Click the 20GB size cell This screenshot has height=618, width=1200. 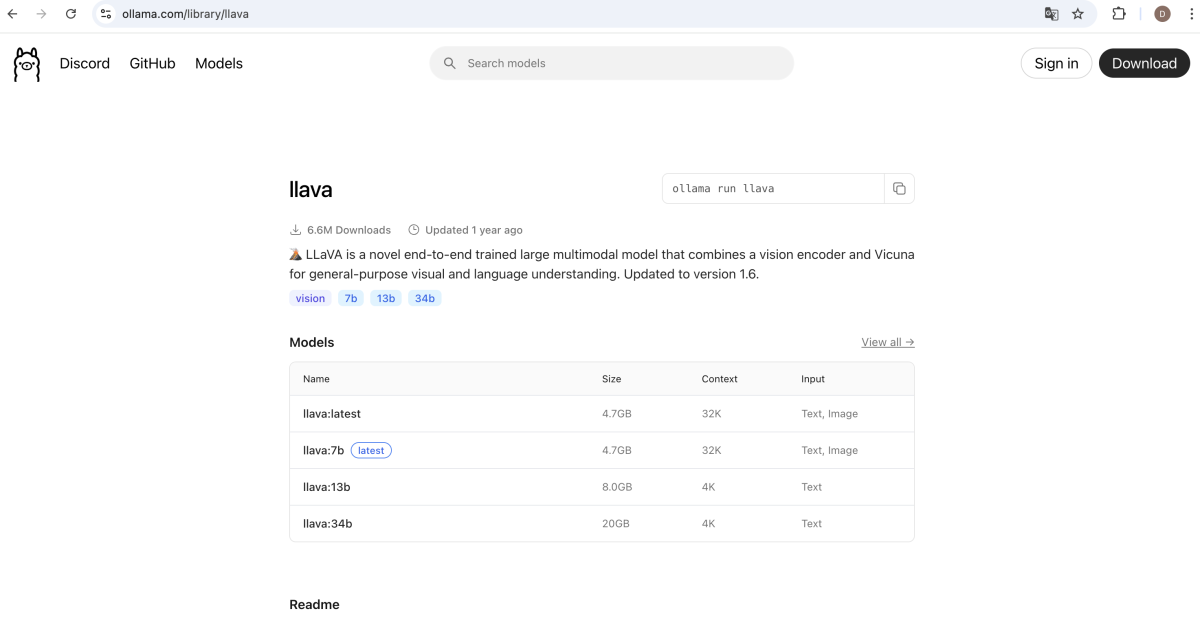[x=615, y=523]
